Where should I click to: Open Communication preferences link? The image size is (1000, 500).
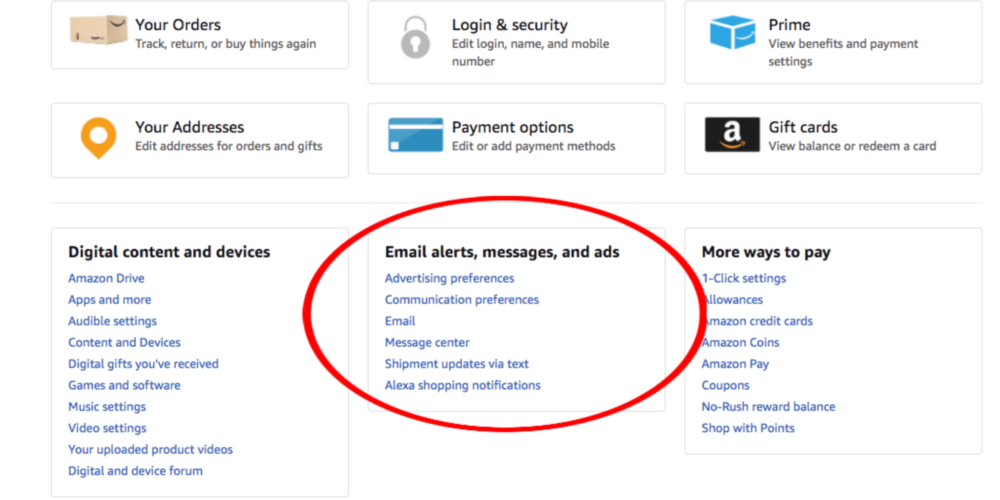click(x=462, y=300)
